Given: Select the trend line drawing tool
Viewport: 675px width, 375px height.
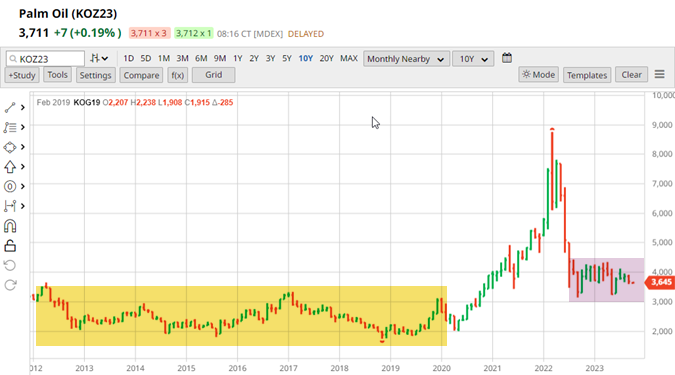Looking at the screenshot, I should point(10,107).
